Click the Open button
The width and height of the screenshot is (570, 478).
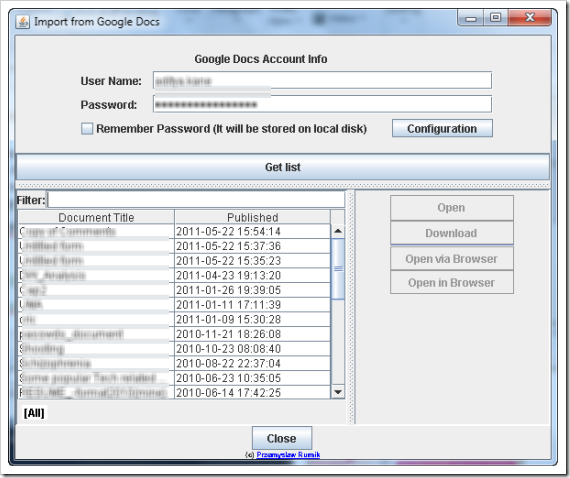[451, 208]
